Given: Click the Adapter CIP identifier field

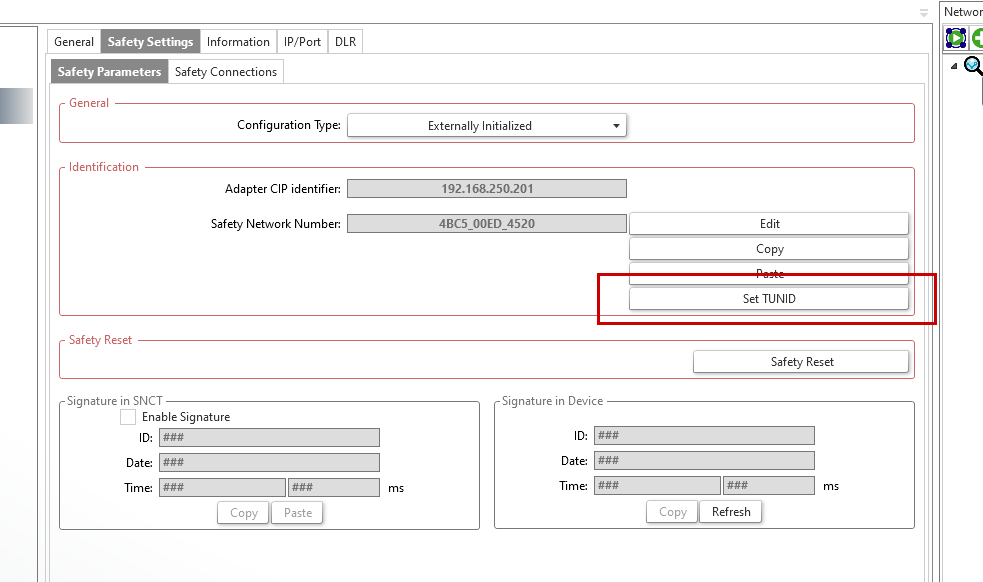Looking at the screenshot, I should (x=486, y=189).
